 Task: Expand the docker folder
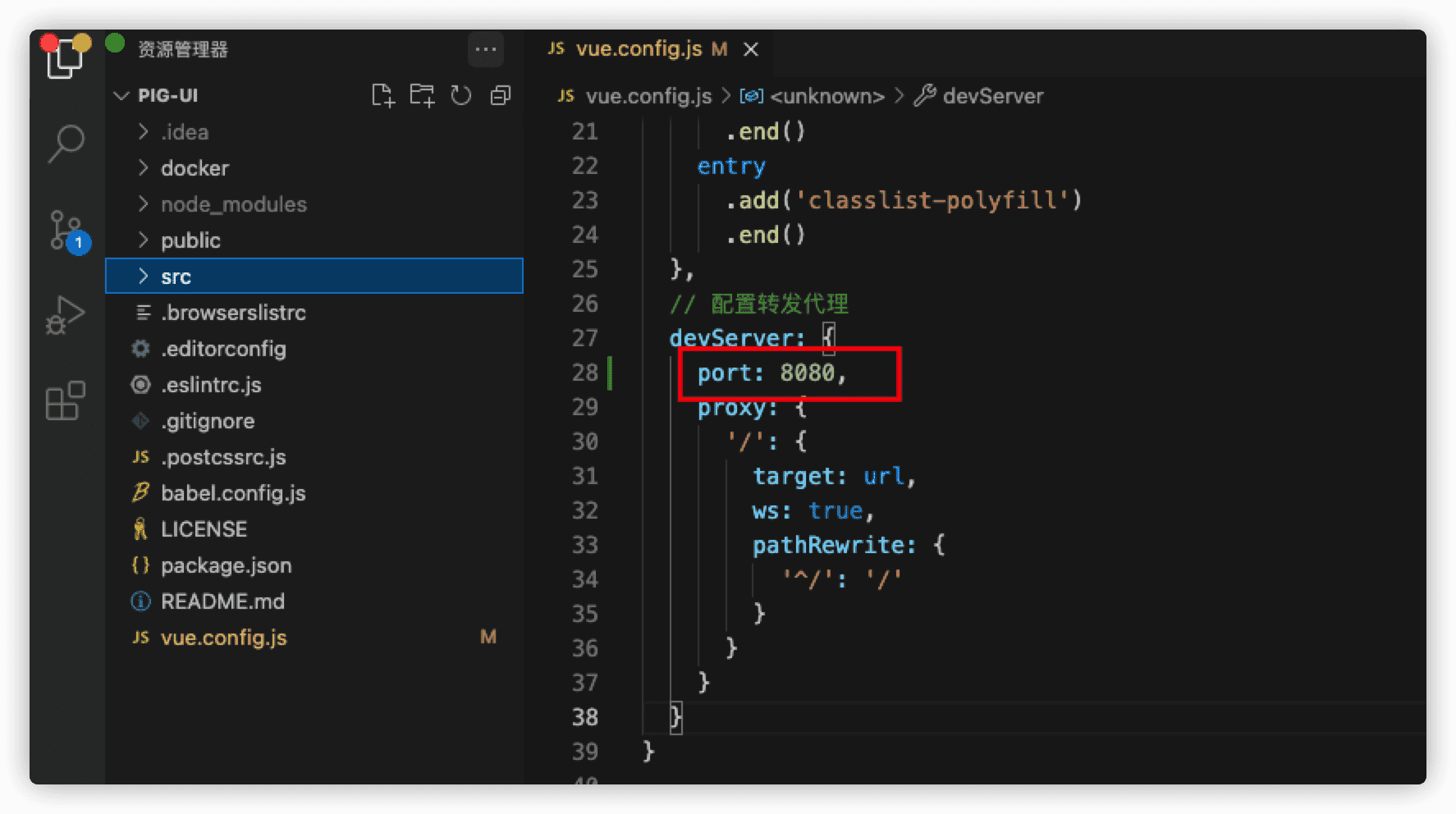(x=195, y=168)
